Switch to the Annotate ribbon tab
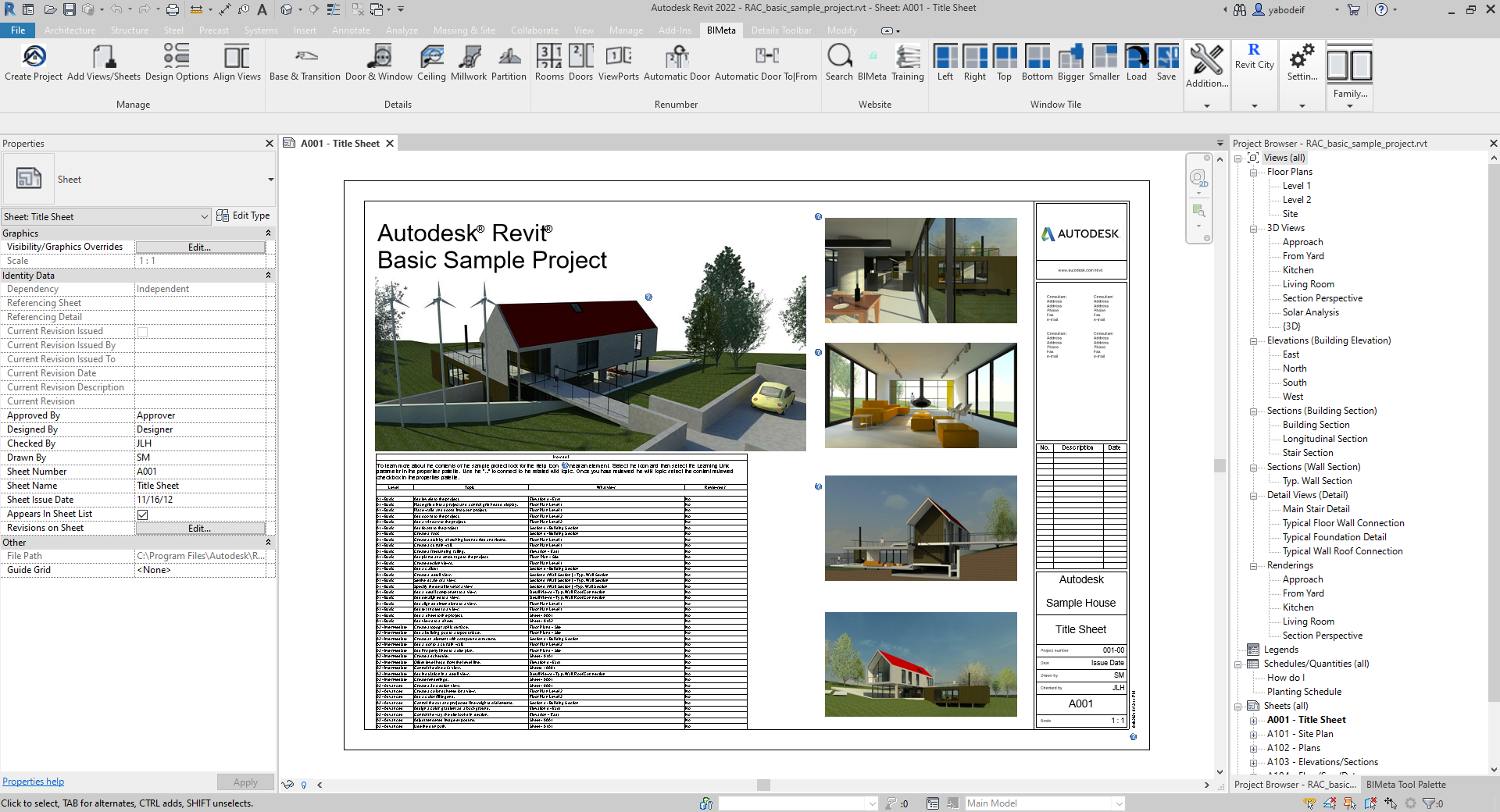 (x=351, y=30)
